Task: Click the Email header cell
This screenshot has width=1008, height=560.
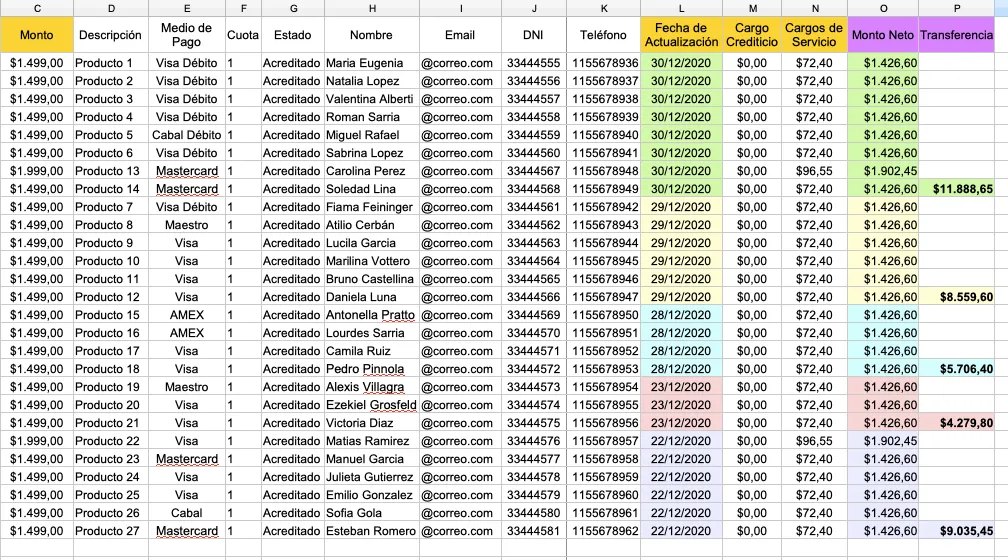Action: point(460,35)
